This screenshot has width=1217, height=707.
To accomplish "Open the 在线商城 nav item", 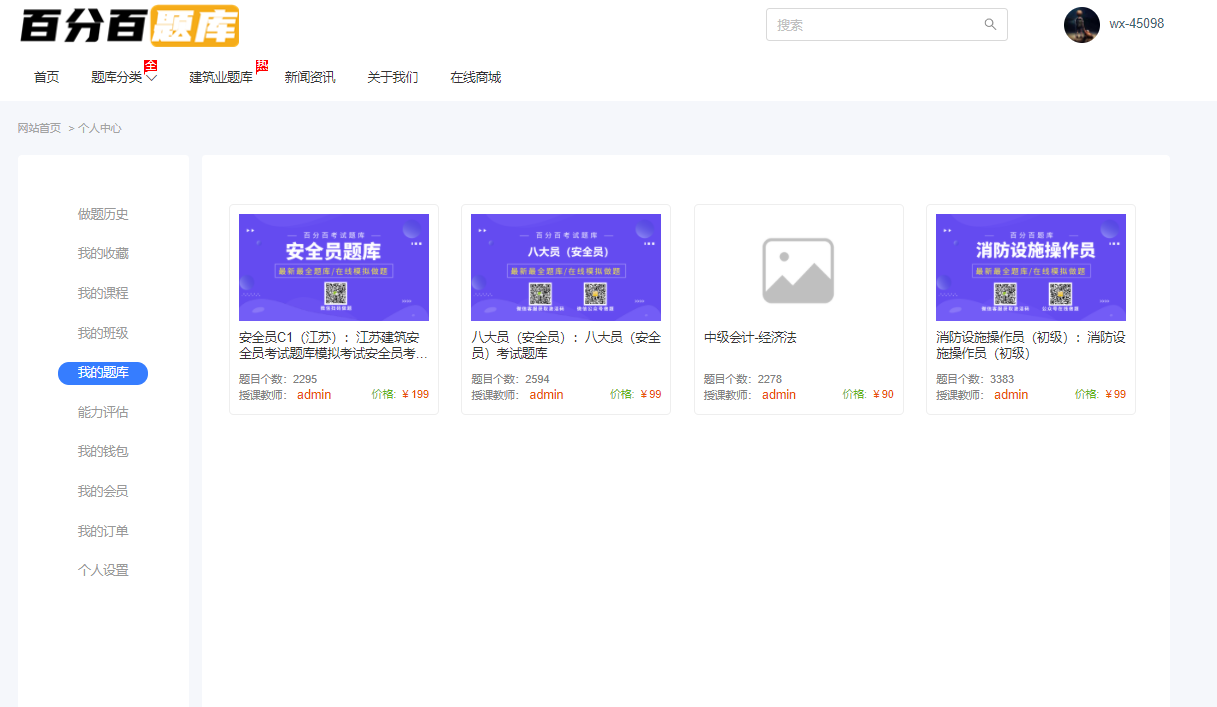I will [x=475, y=77].
